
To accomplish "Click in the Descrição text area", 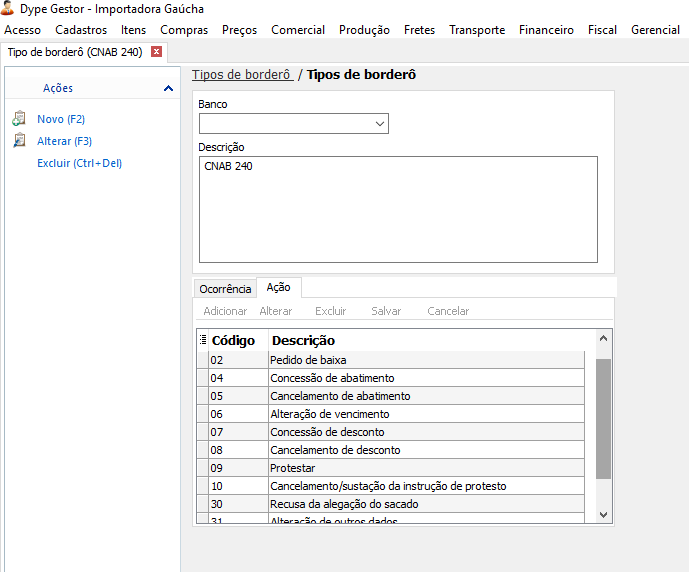I will click(398, 210).
